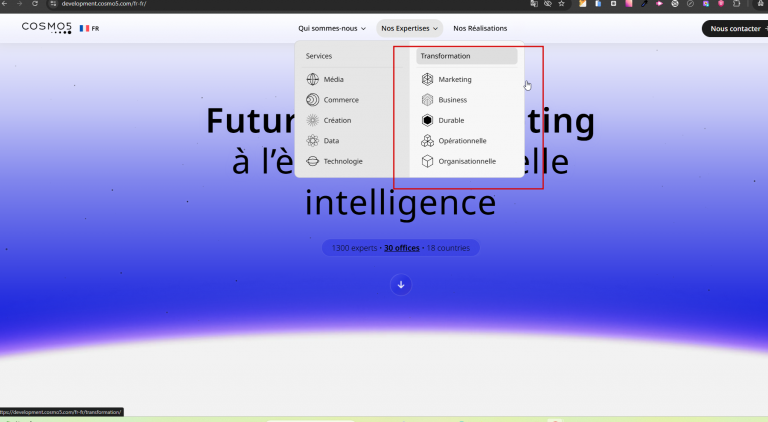Collapse the Nos Expertises dropdown
The image size is (768, 422).
409,28
